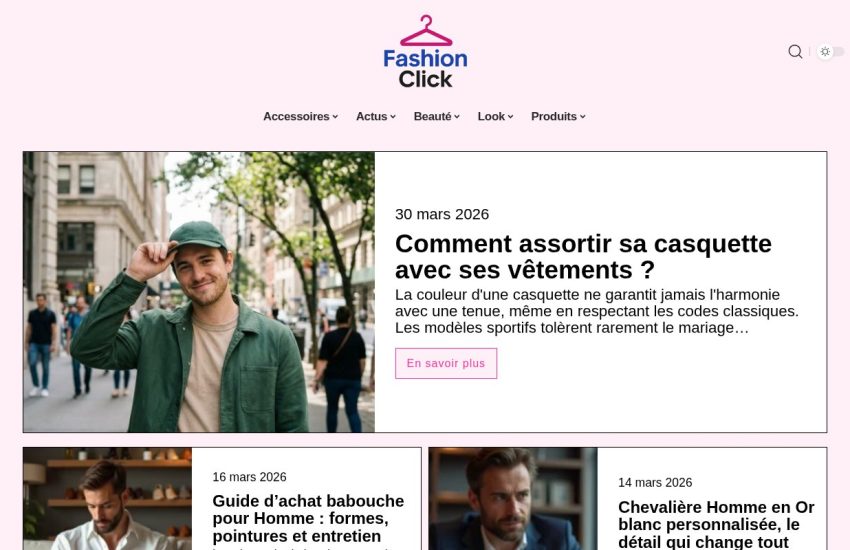Viewport: 850px width, 550px height.
Task: Open the casquette article headline
Action: 583,257
